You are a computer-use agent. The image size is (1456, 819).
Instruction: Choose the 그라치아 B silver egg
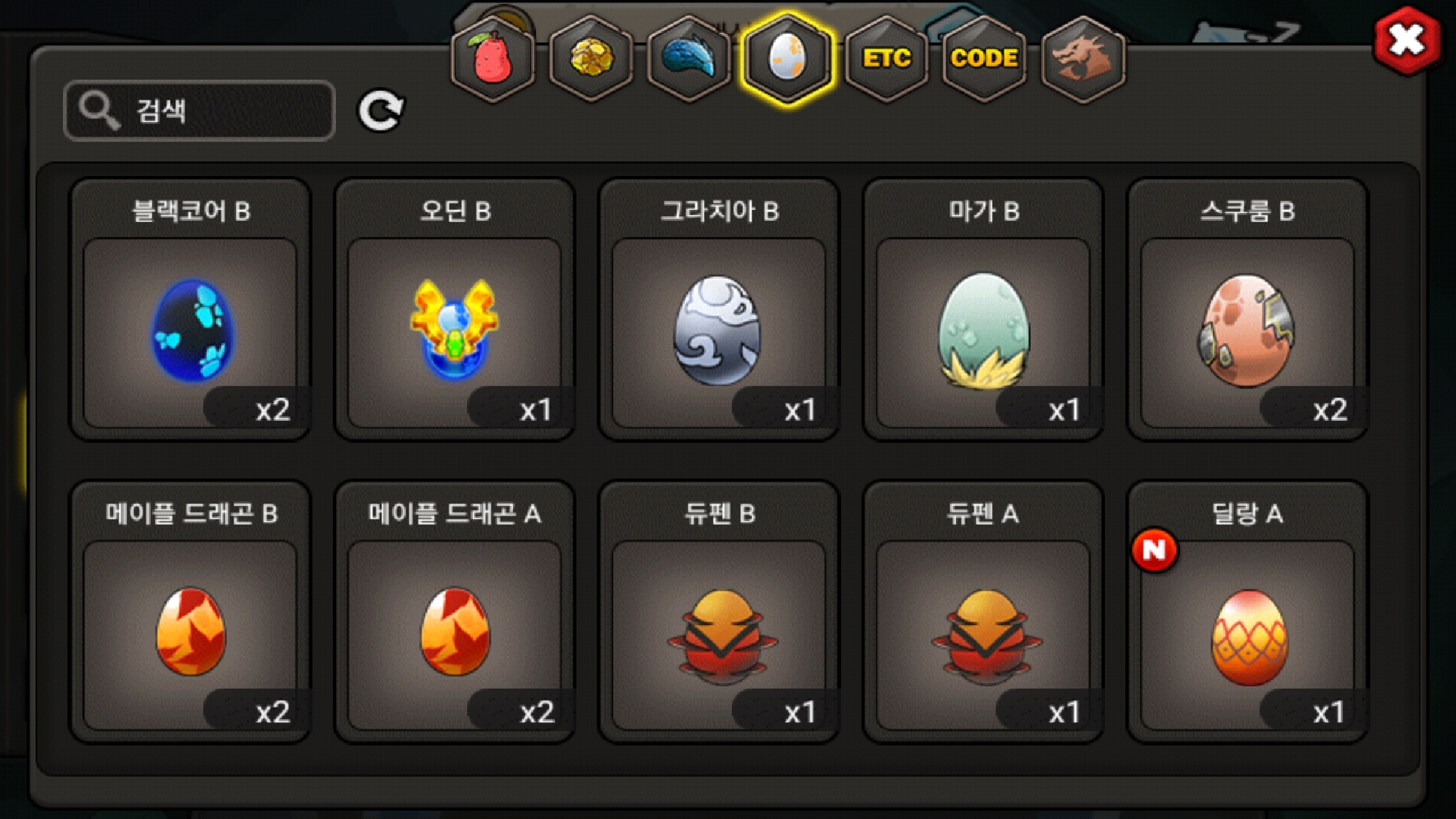point(719,309)
